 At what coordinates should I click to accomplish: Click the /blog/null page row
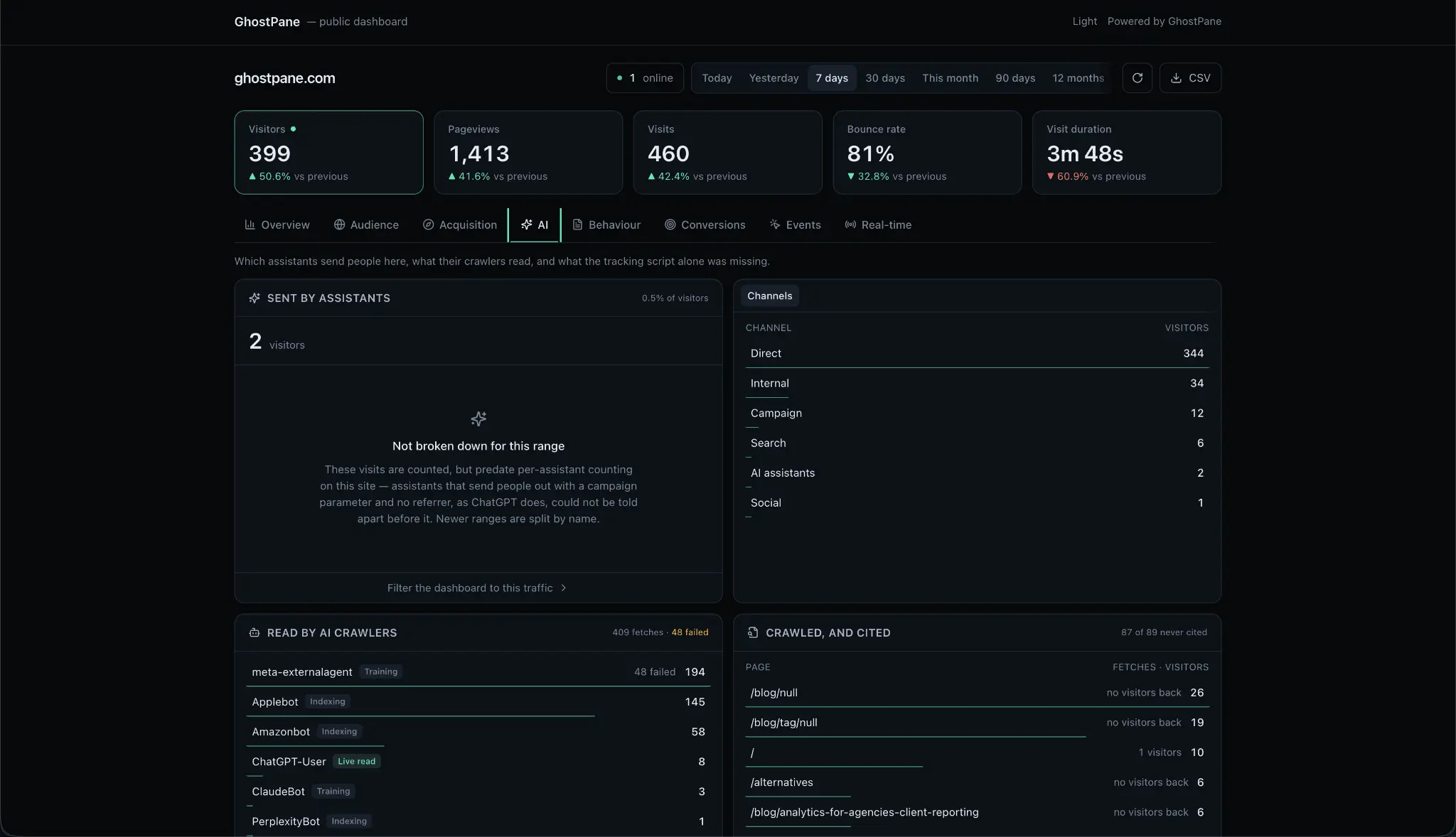977,693
